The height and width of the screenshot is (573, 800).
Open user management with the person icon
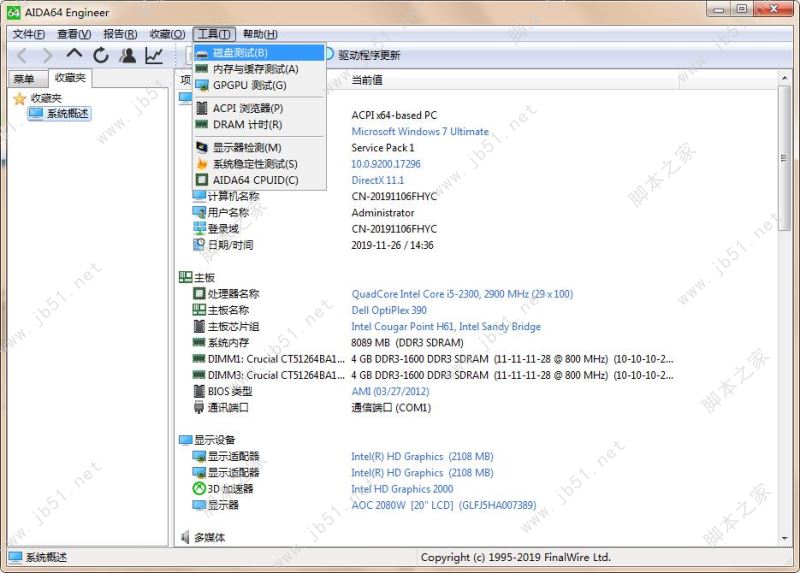128,55
